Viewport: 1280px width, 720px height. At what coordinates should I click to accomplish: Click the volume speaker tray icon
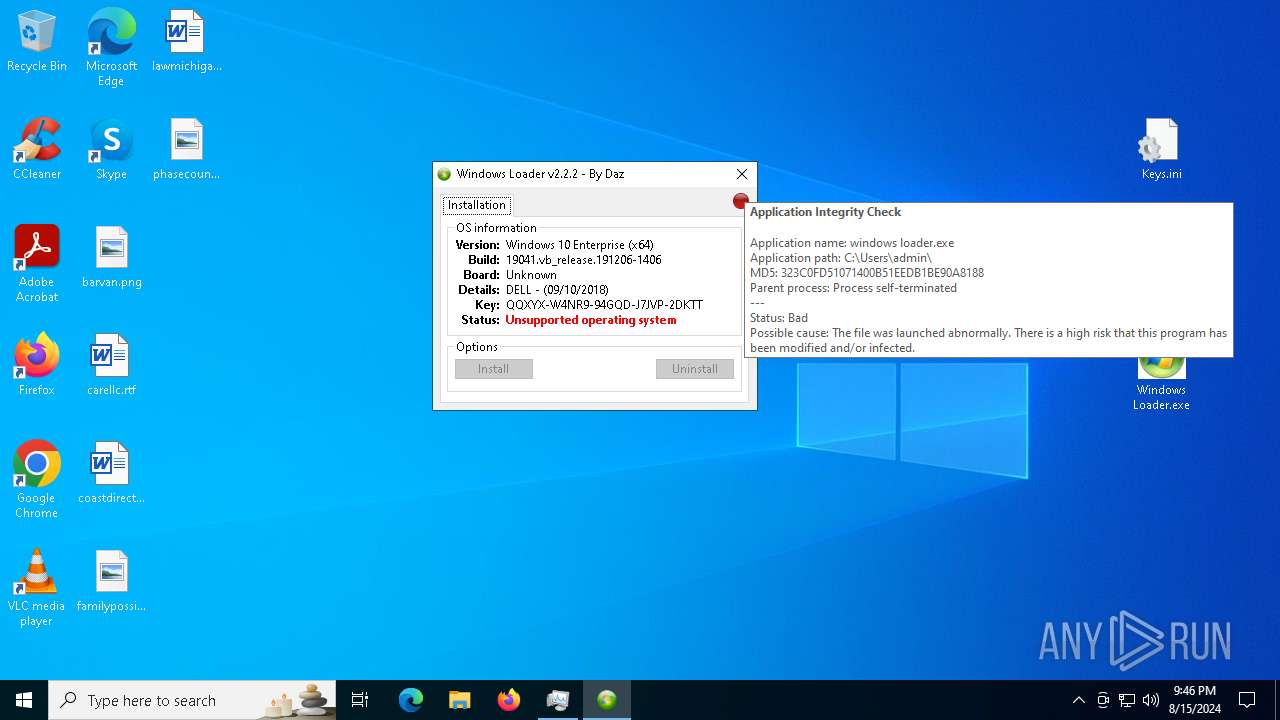(1151, 700)
